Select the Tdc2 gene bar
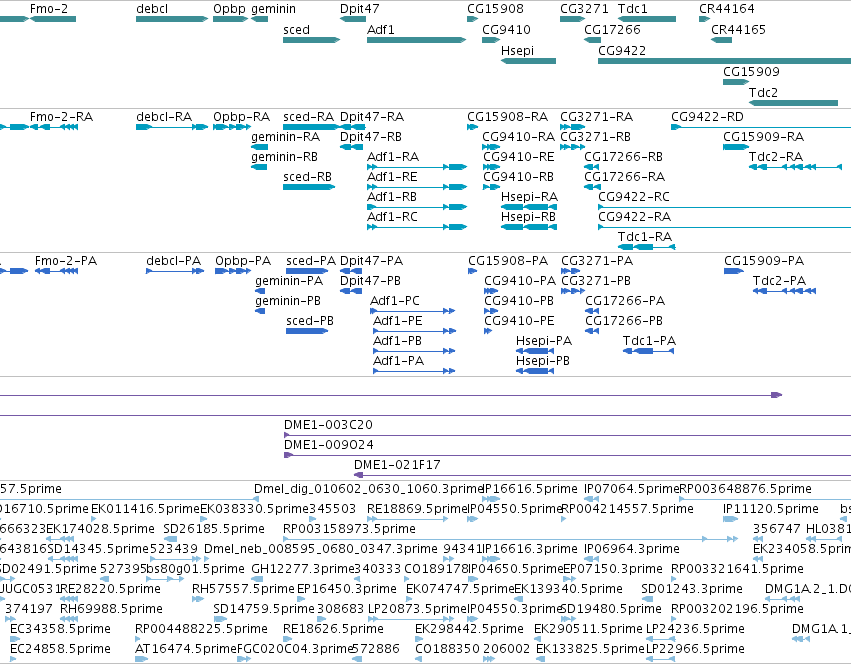This screenshot has width=851, height=664. [x=793, y=103]
